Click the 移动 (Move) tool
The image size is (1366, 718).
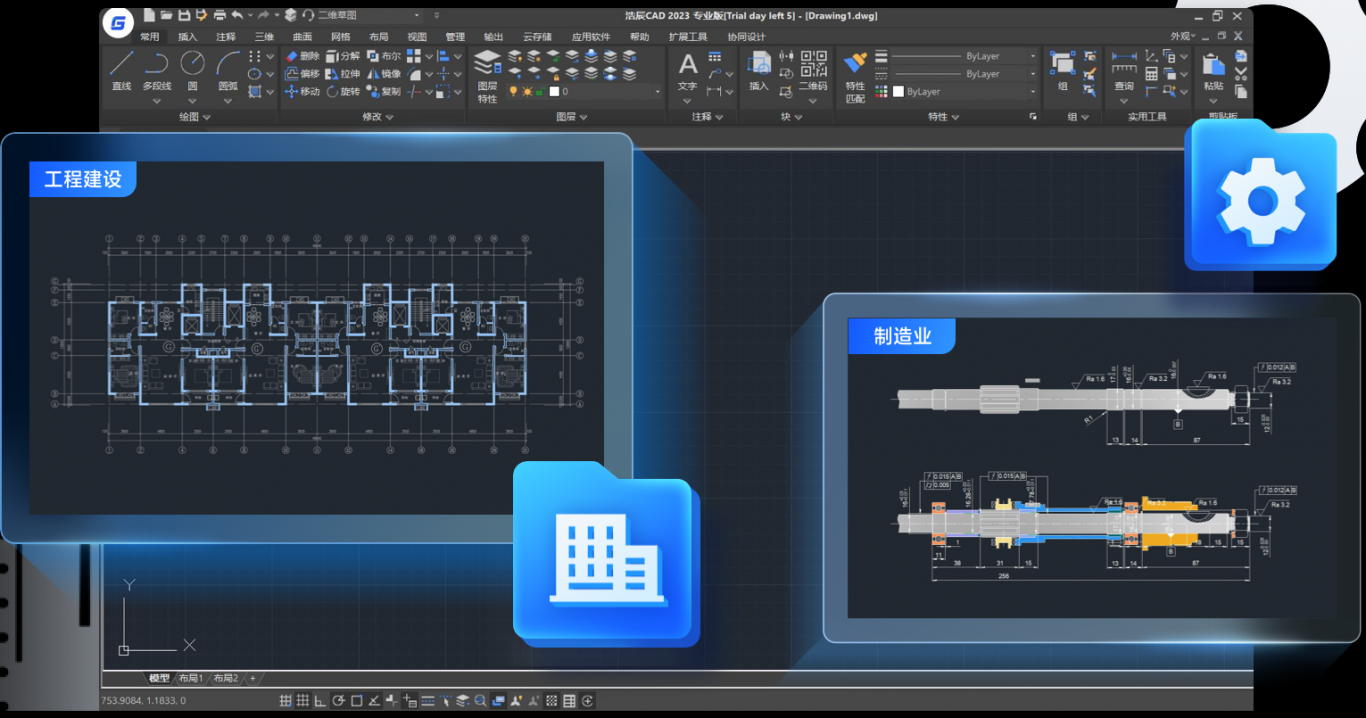click(x=302, y=91)
